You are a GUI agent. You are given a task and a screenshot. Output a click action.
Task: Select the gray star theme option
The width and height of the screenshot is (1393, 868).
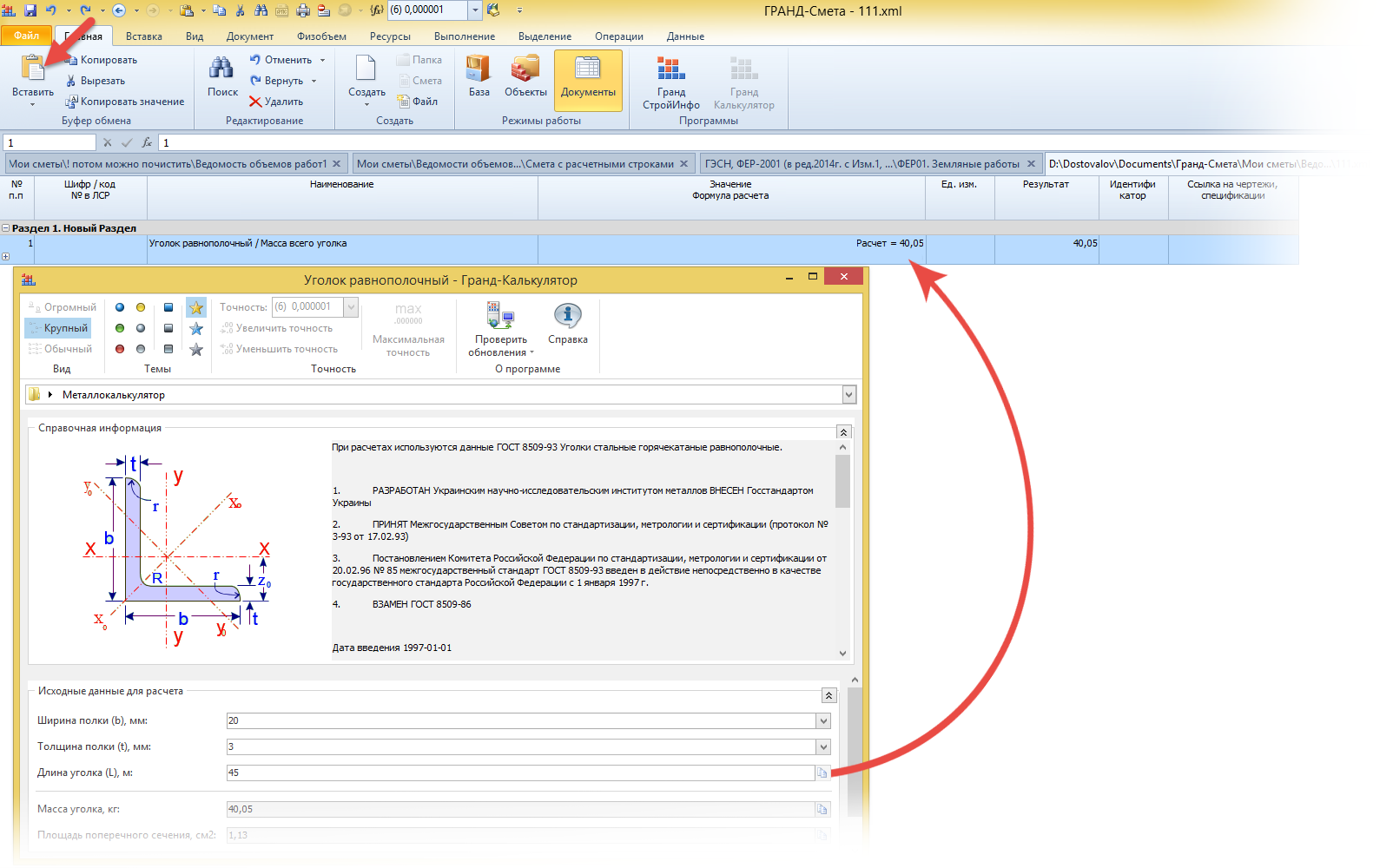click(196, 349)
